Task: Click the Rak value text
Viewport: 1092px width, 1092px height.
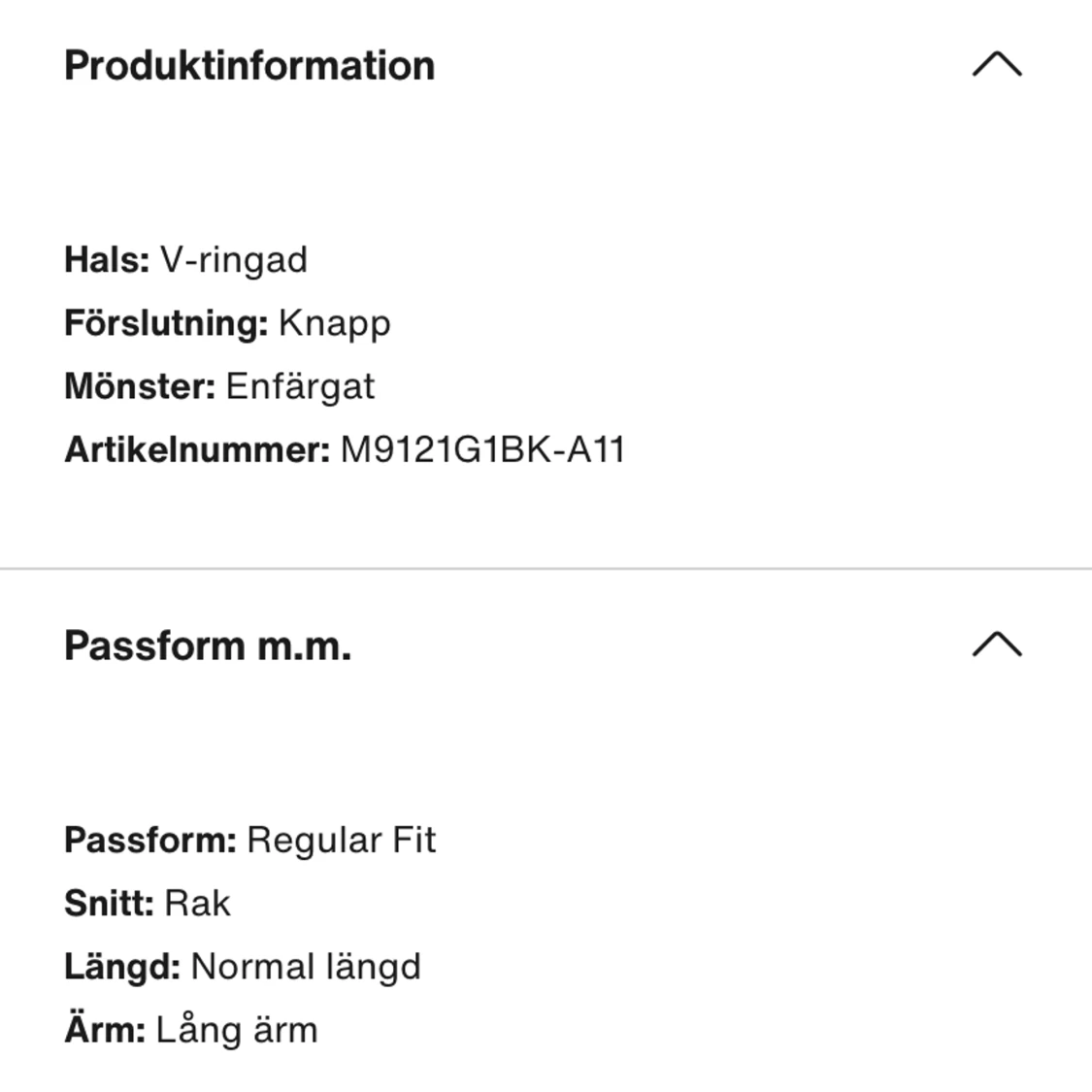Action: coord(198,904)
